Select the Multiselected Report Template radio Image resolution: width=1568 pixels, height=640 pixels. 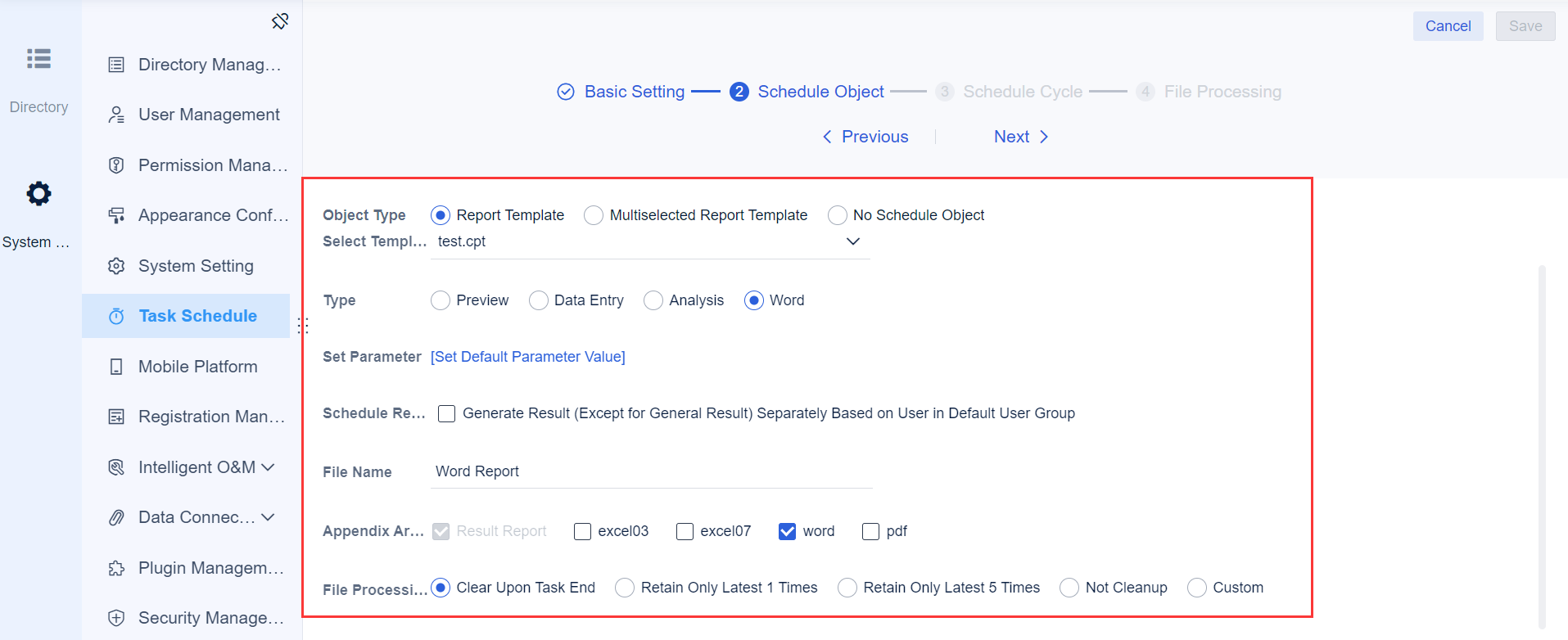[x=594, y=215]
